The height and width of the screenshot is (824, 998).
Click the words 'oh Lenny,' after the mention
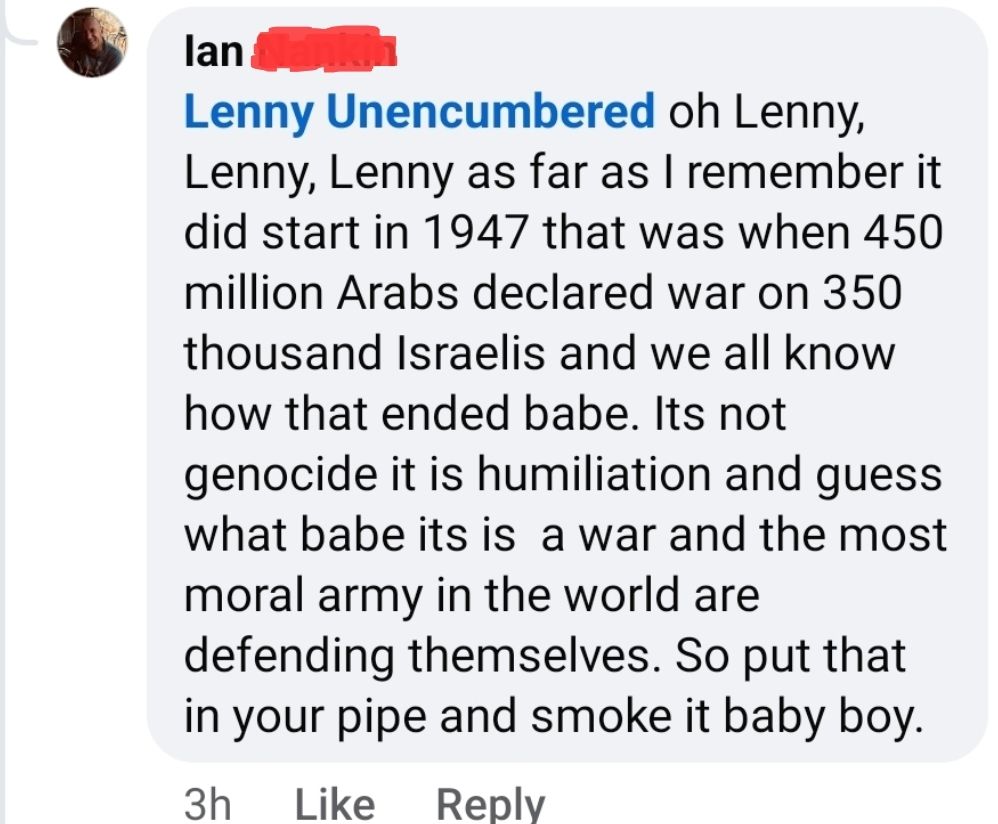point(765,112)
